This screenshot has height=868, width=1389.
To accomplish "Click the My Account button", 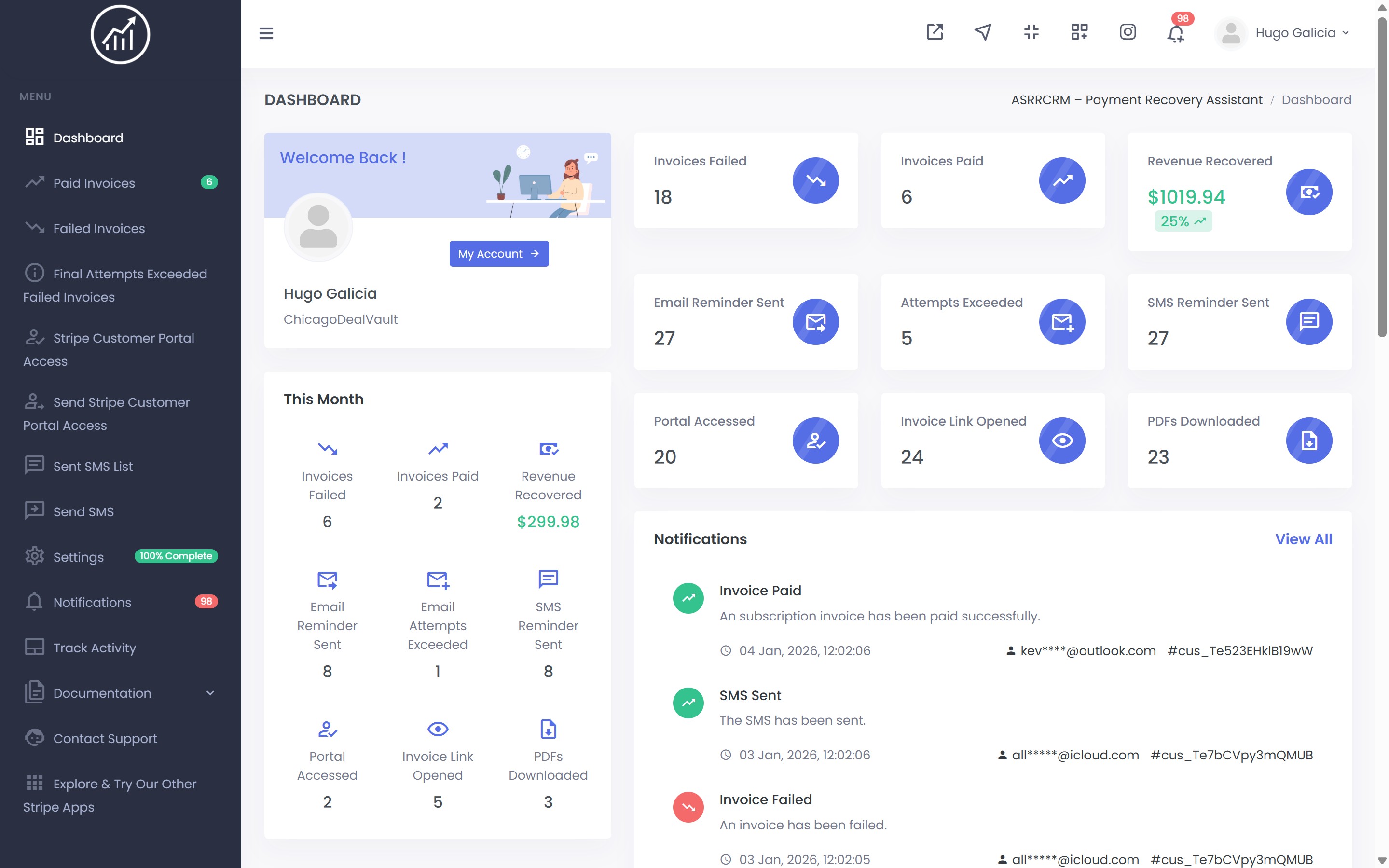I will [x=498, y=254].
